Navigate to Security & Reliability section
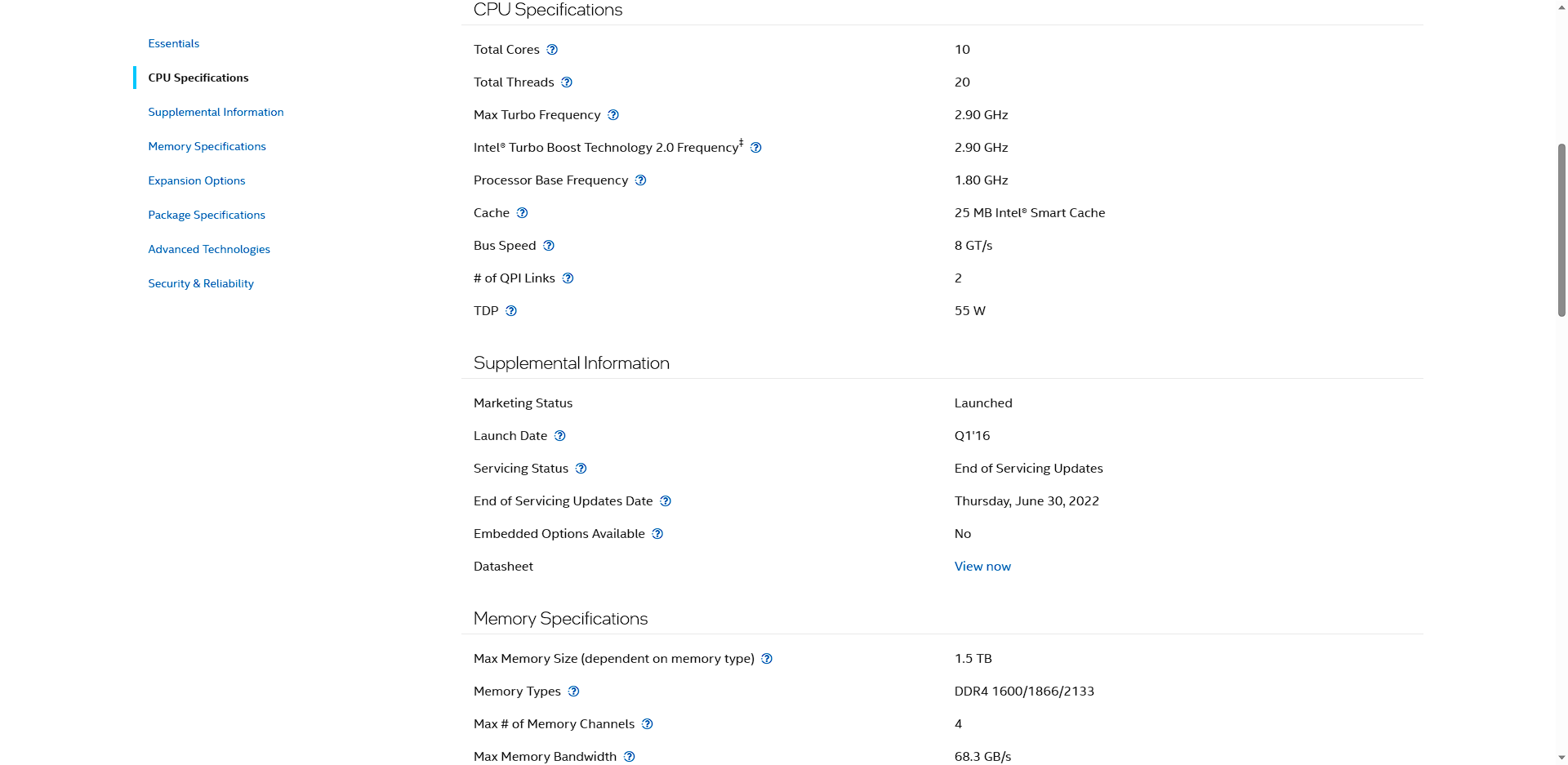 (201, 283)
